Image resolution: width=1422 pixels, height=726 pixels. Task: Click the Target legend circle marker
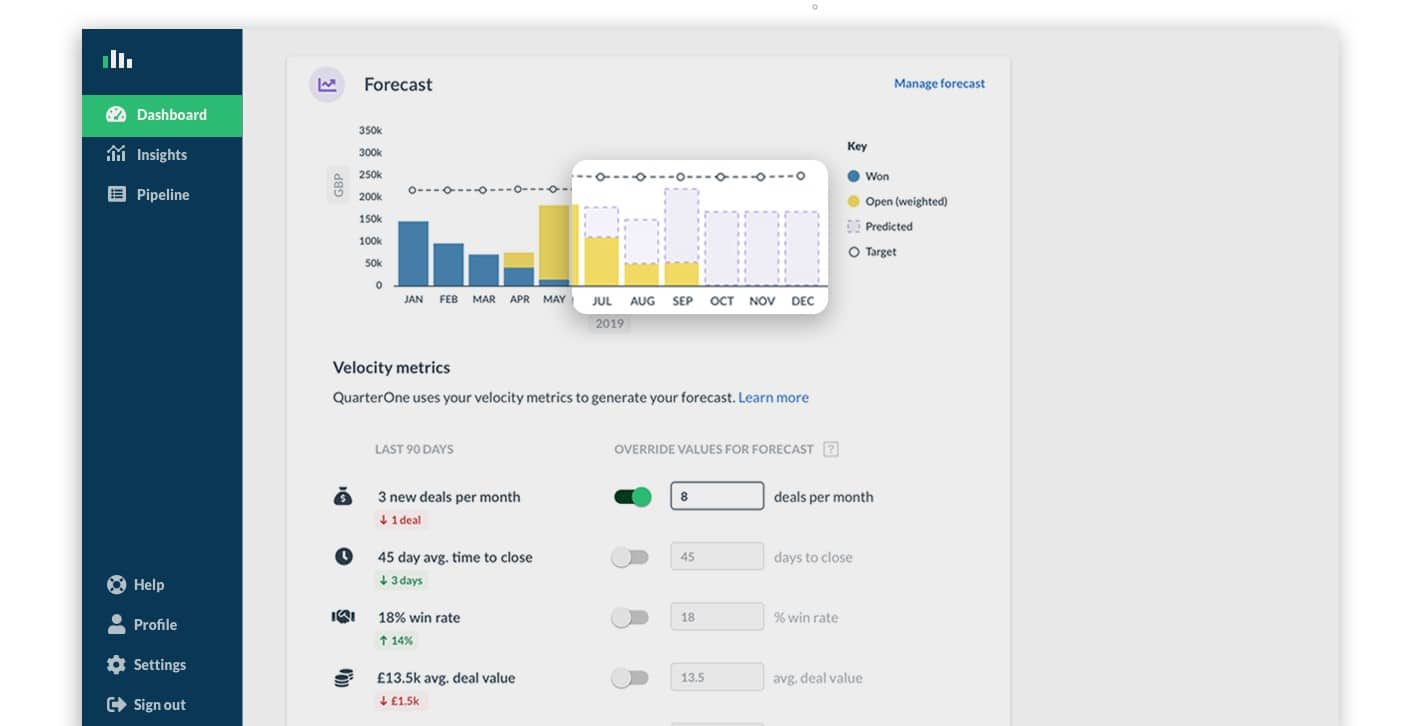coord(854,252)
